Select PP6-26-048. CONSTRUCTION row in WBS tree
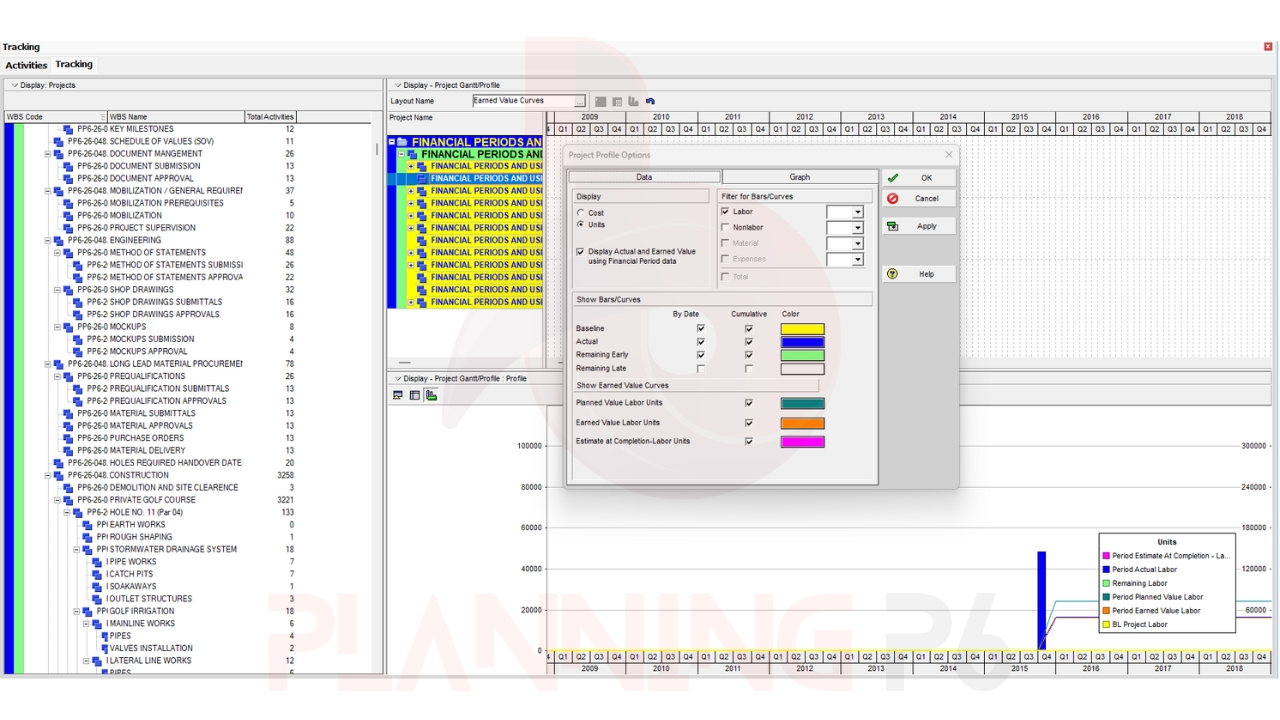Viewport: 1280px width, 720px height. [x=118, y=475]
